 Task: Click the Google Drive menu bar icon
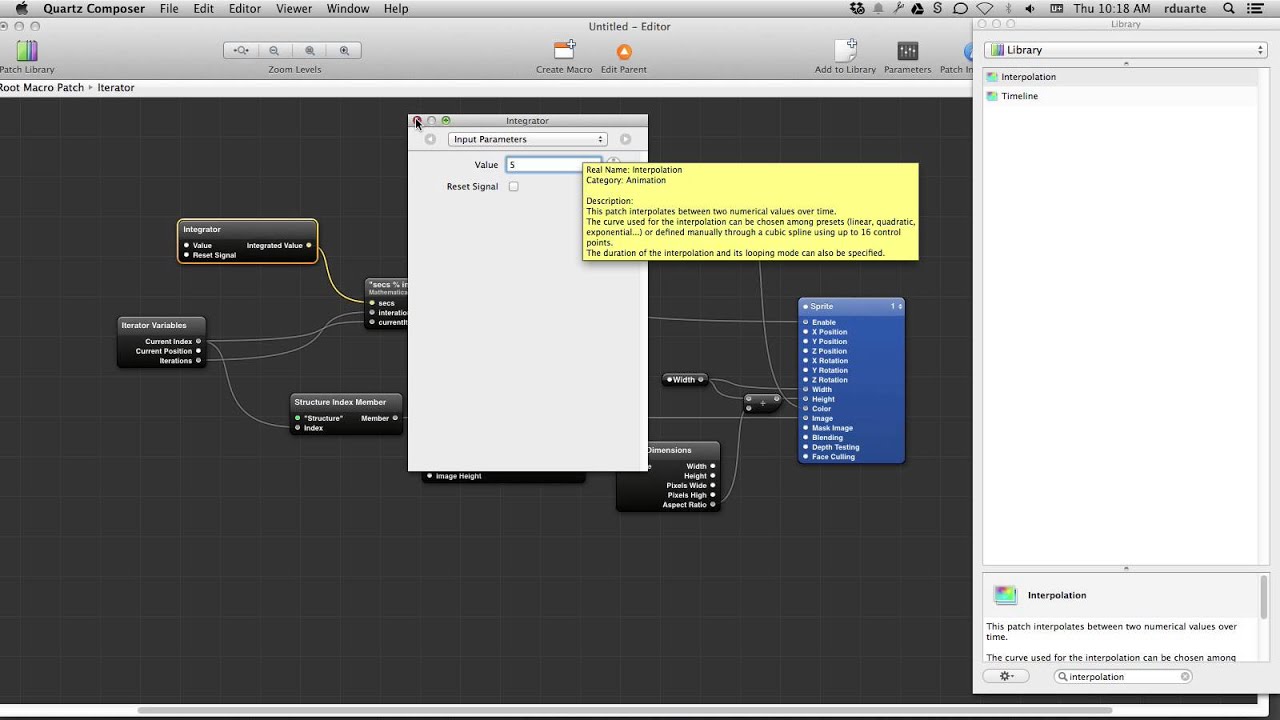click(918, 8)
